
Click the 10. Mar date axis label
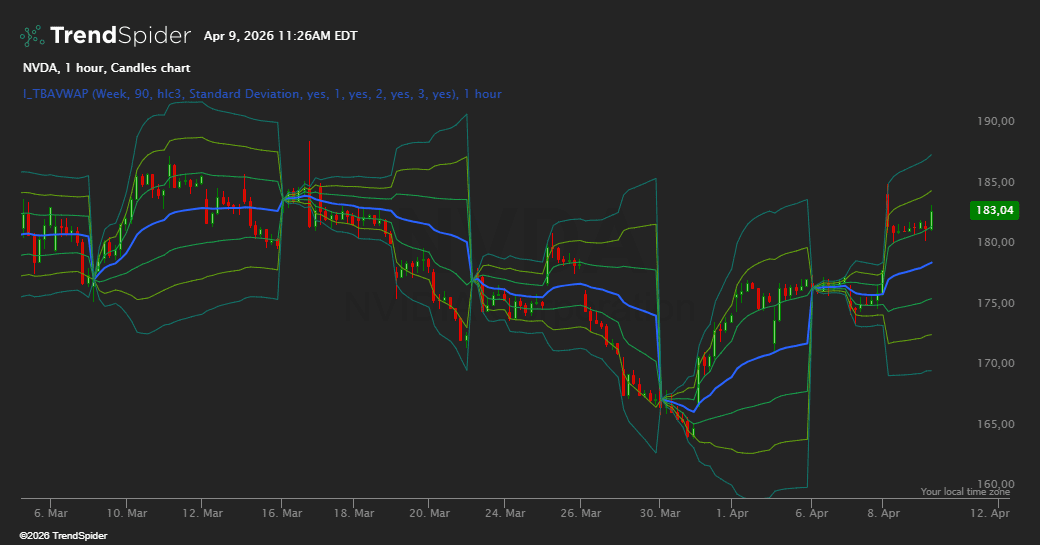(127, 513)
